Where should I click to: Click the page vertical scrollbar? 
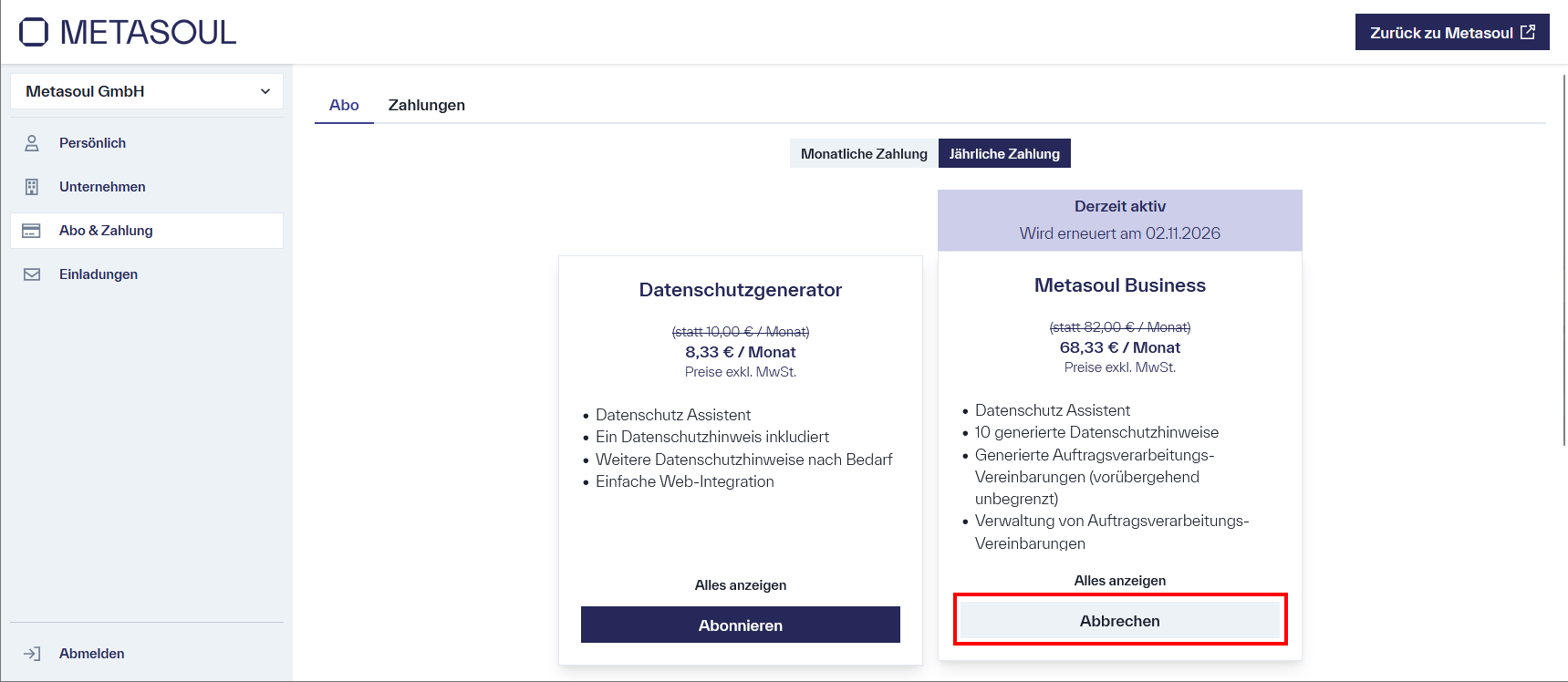tap(1564, 260)
